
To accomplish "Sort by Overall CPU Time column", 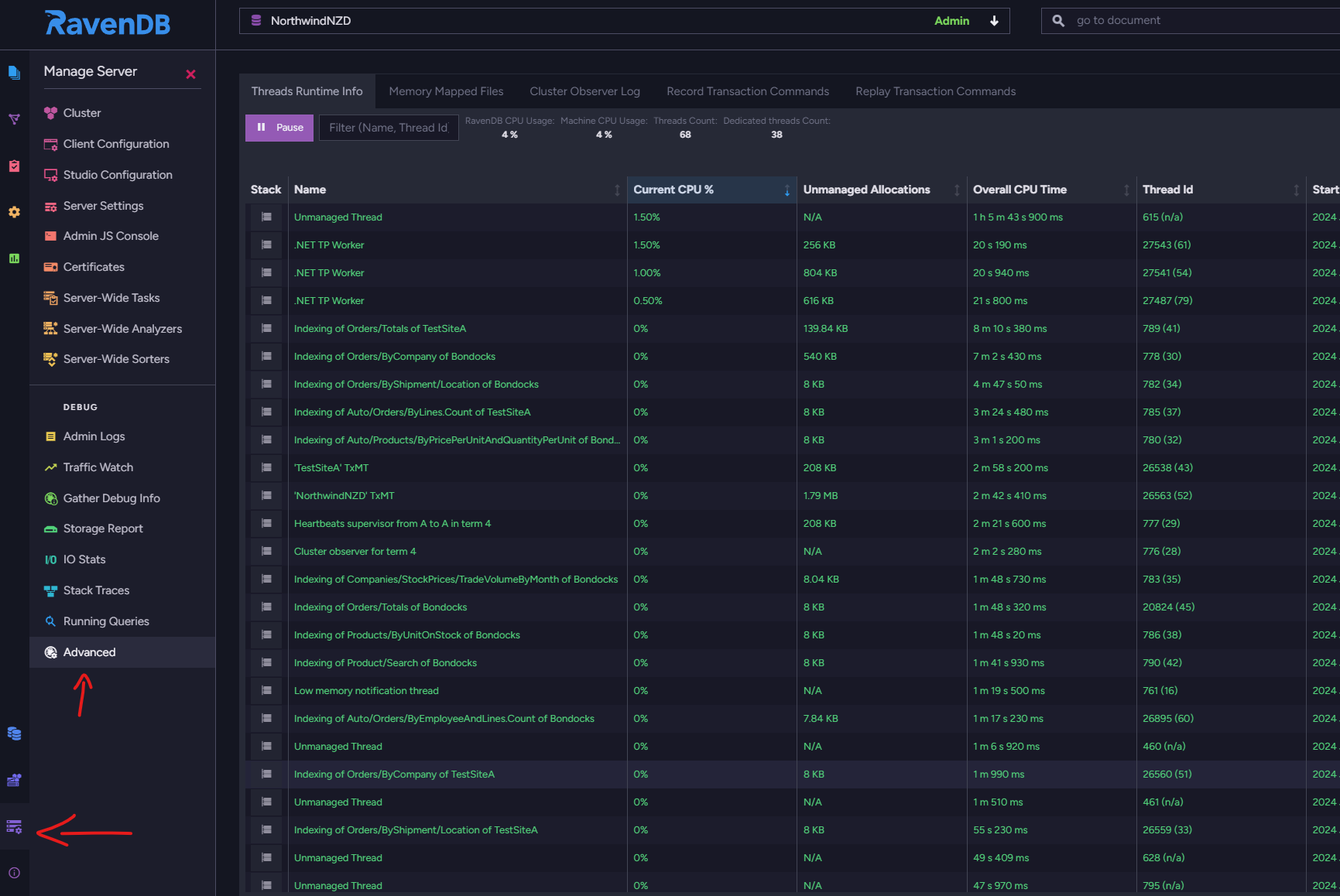I will pyautogui.click(x=1051, y=190).
